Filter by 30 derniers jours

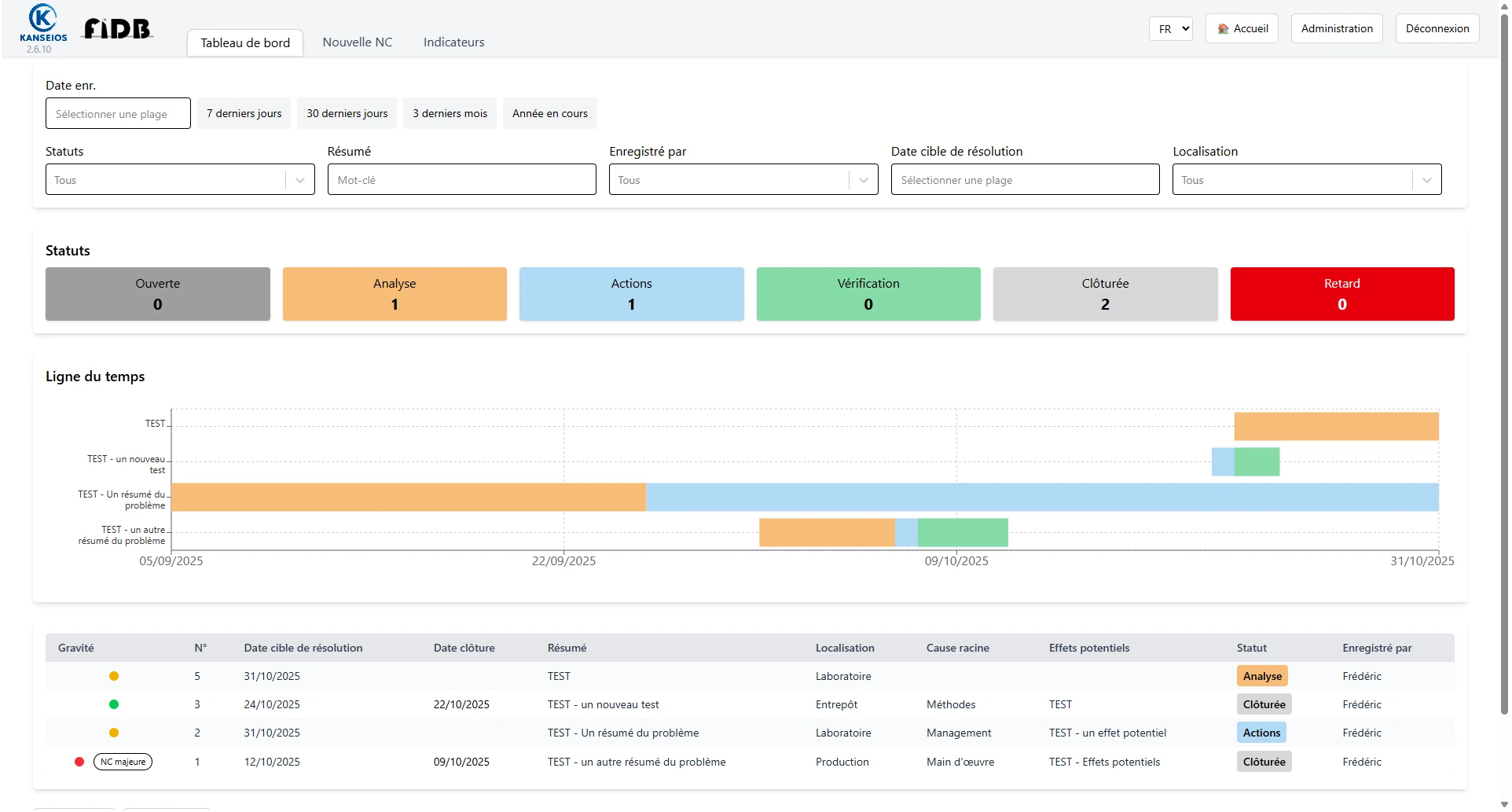(x=347, y=113)
